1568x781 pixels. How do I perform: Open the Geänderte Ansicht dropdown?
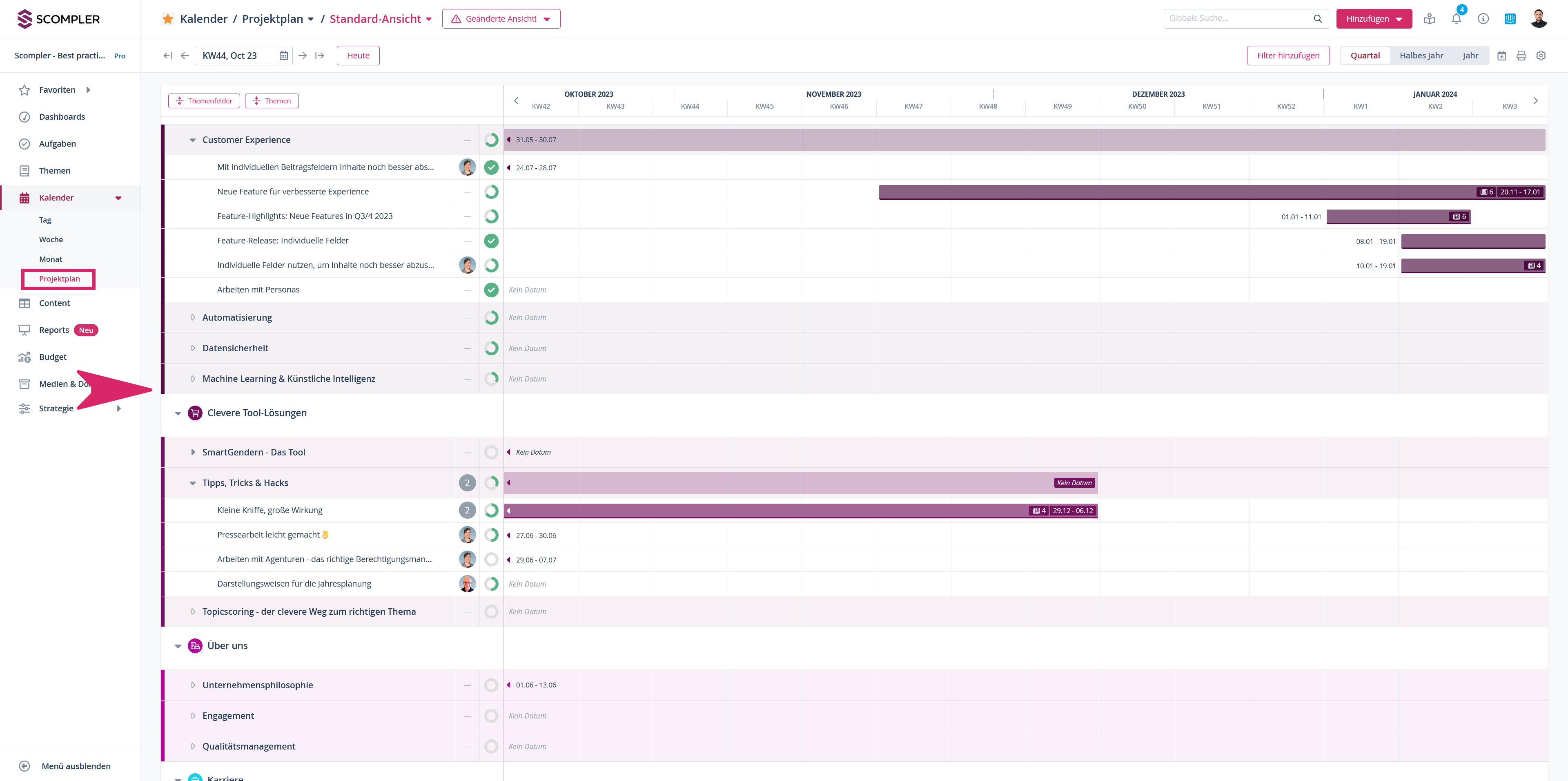point(501,19)
